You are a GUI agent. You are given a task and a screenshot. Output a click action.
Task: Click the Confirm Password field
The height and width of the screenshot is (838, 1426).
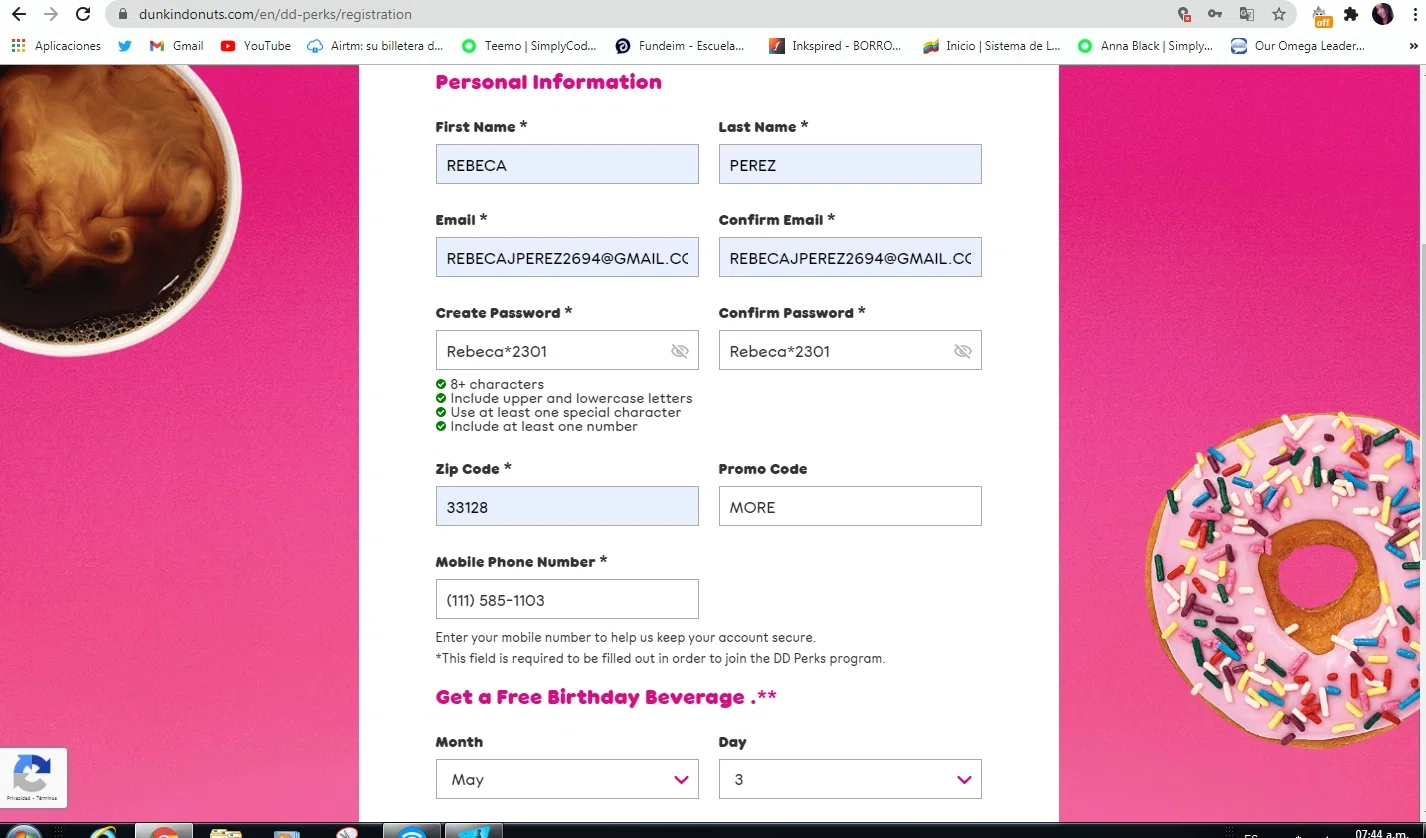[x=850, y=350]
